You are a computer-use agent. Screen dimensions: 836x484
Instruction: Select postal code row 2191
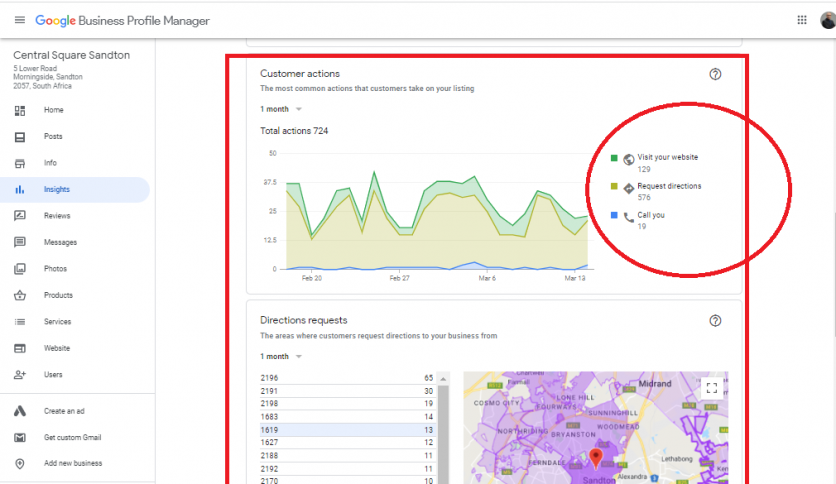click(347, 391)
